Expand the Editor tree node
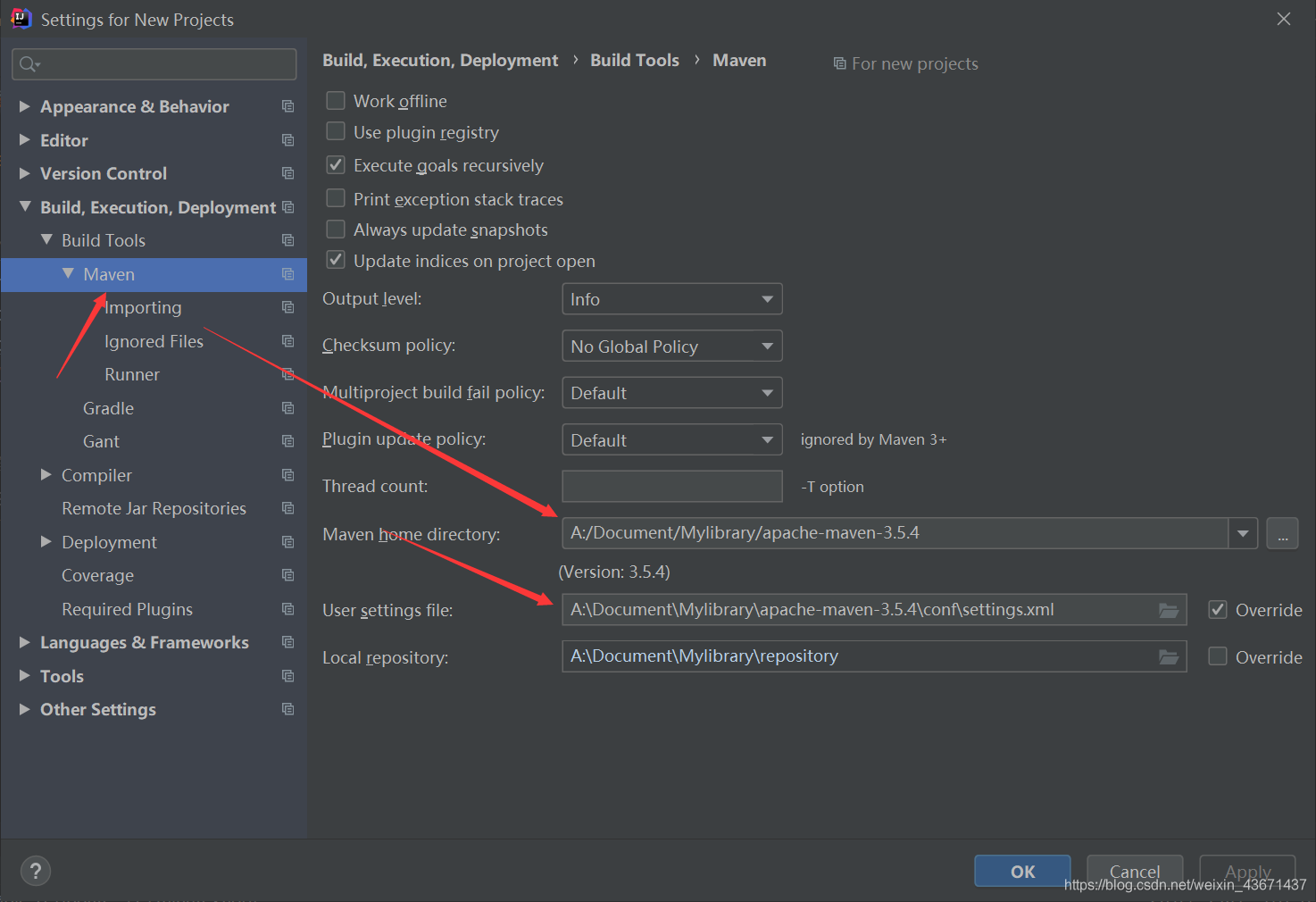The image size is (1316, 902). click(24, 140)
